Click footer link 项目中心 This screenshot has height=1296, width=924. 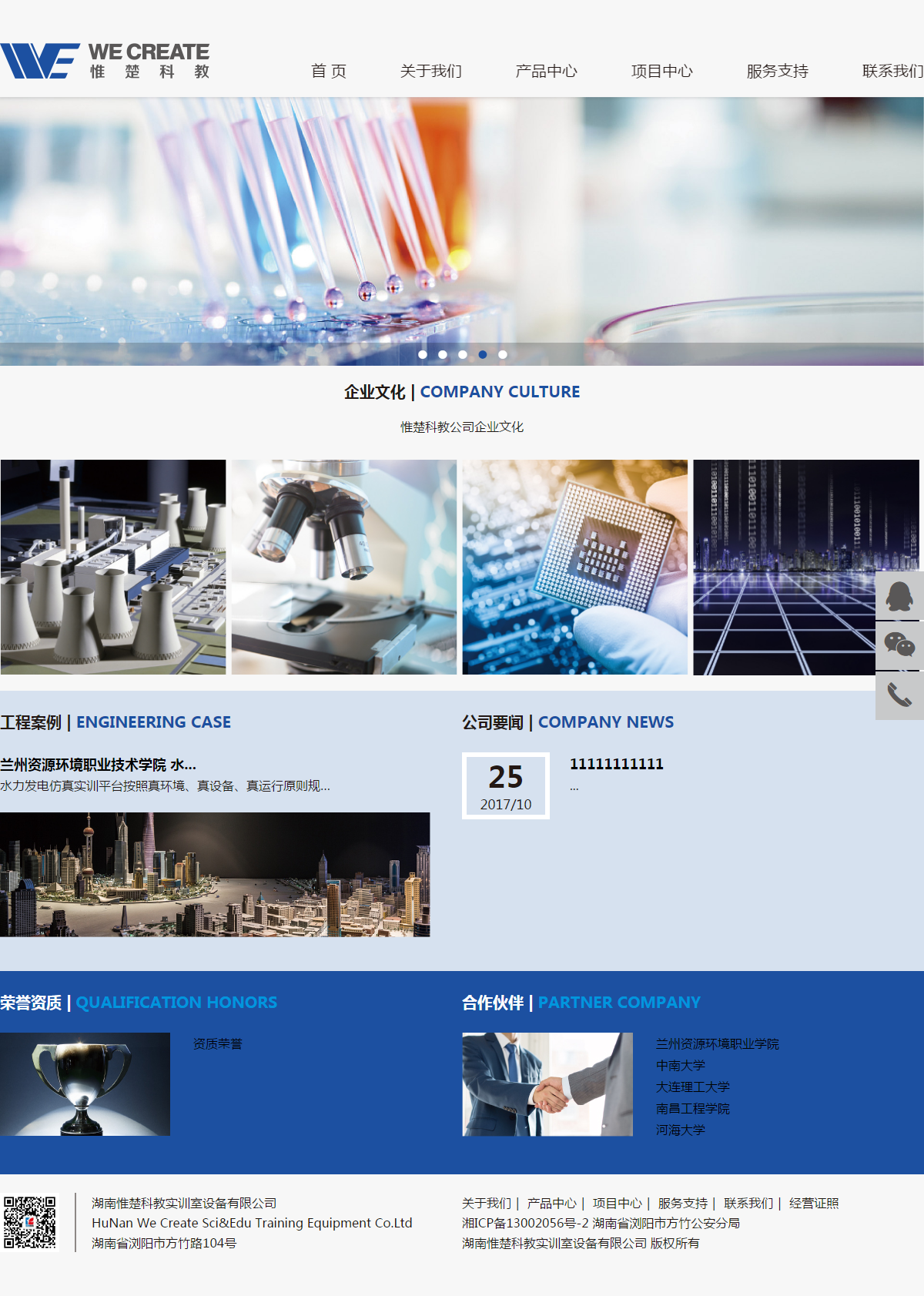point(618,1204)
